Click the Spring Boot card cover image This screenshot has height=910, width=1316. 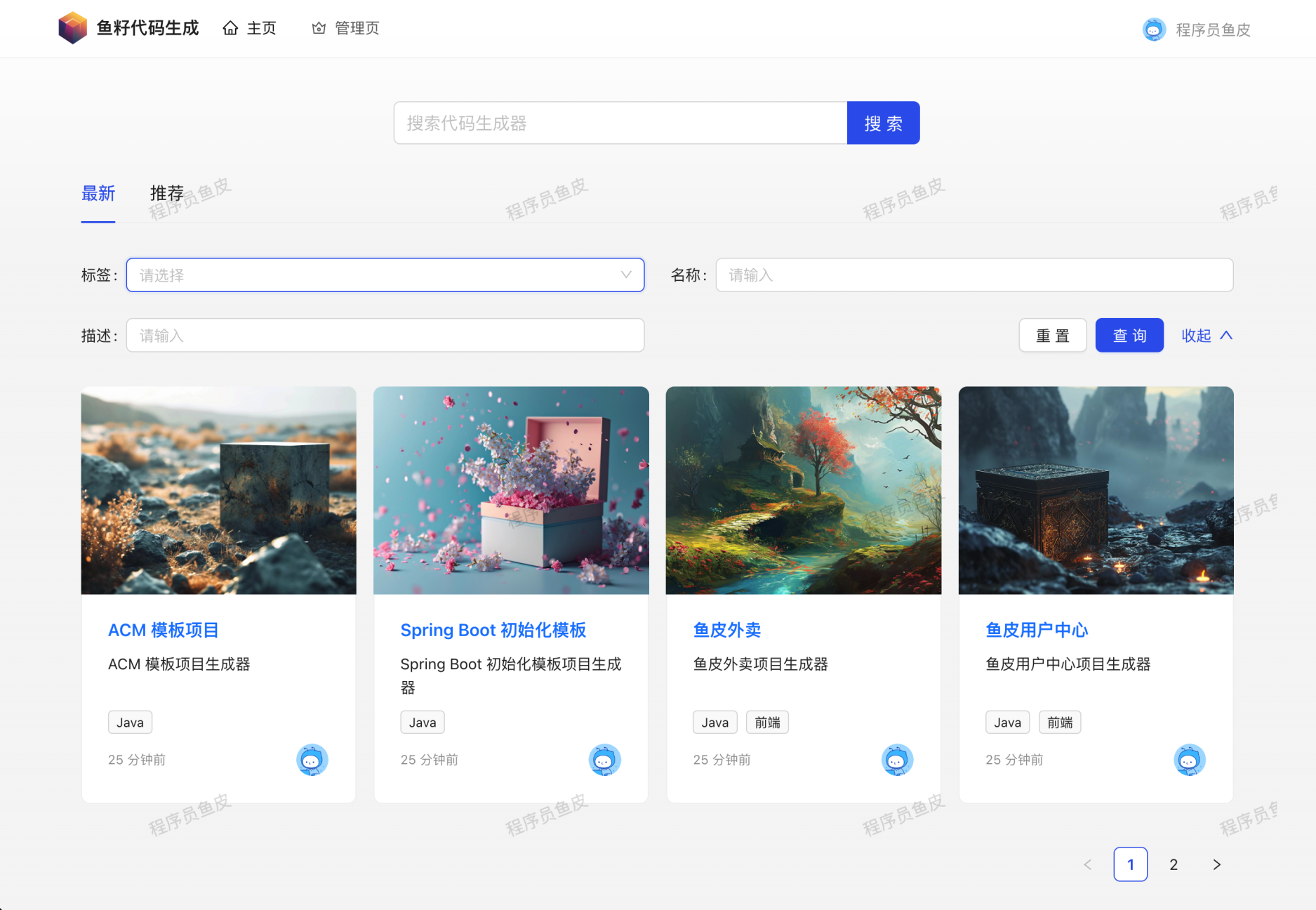tap(511, 489)
